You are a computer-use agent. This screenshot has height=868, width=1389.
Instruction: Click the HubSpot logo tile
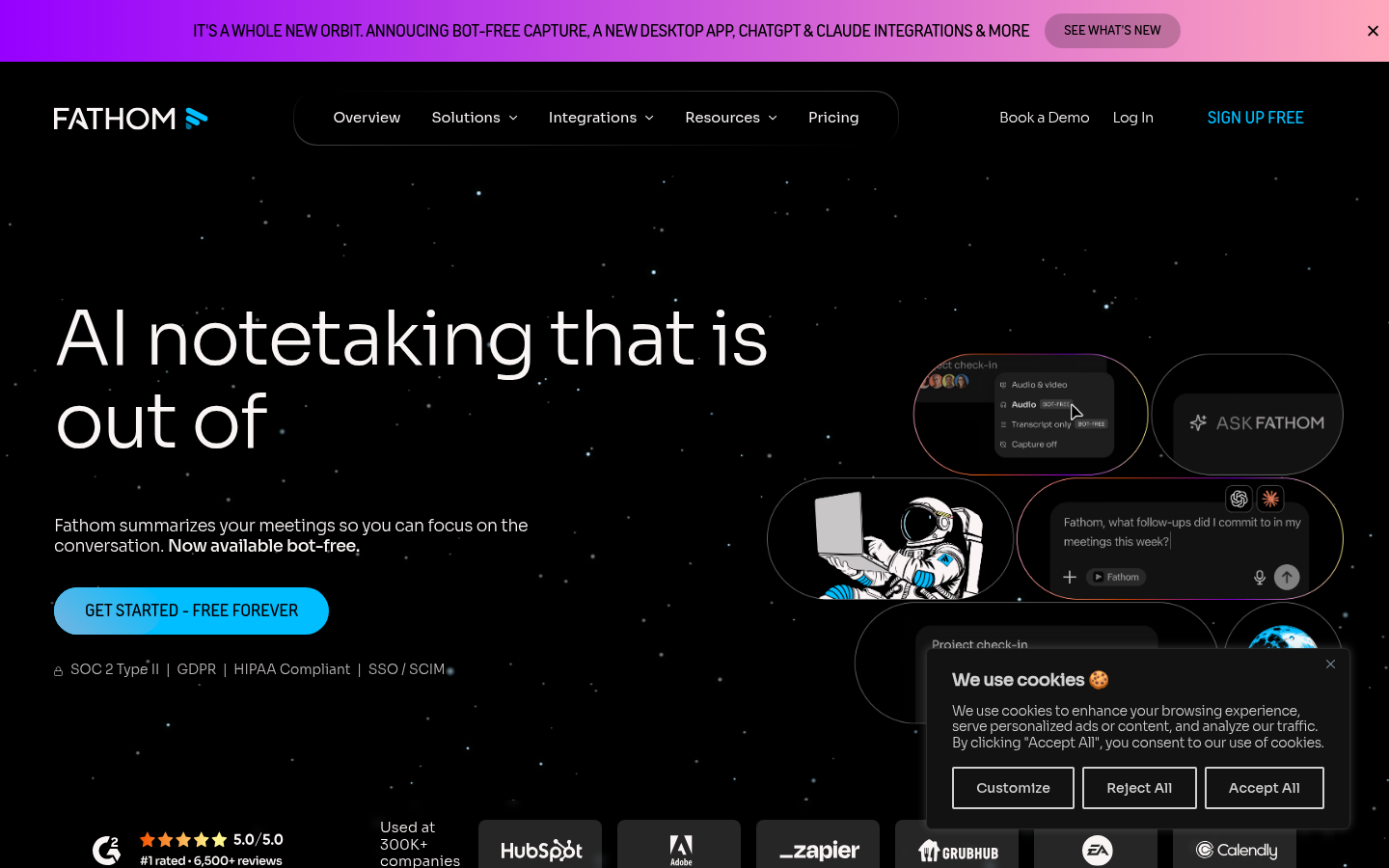click(540, 846)
